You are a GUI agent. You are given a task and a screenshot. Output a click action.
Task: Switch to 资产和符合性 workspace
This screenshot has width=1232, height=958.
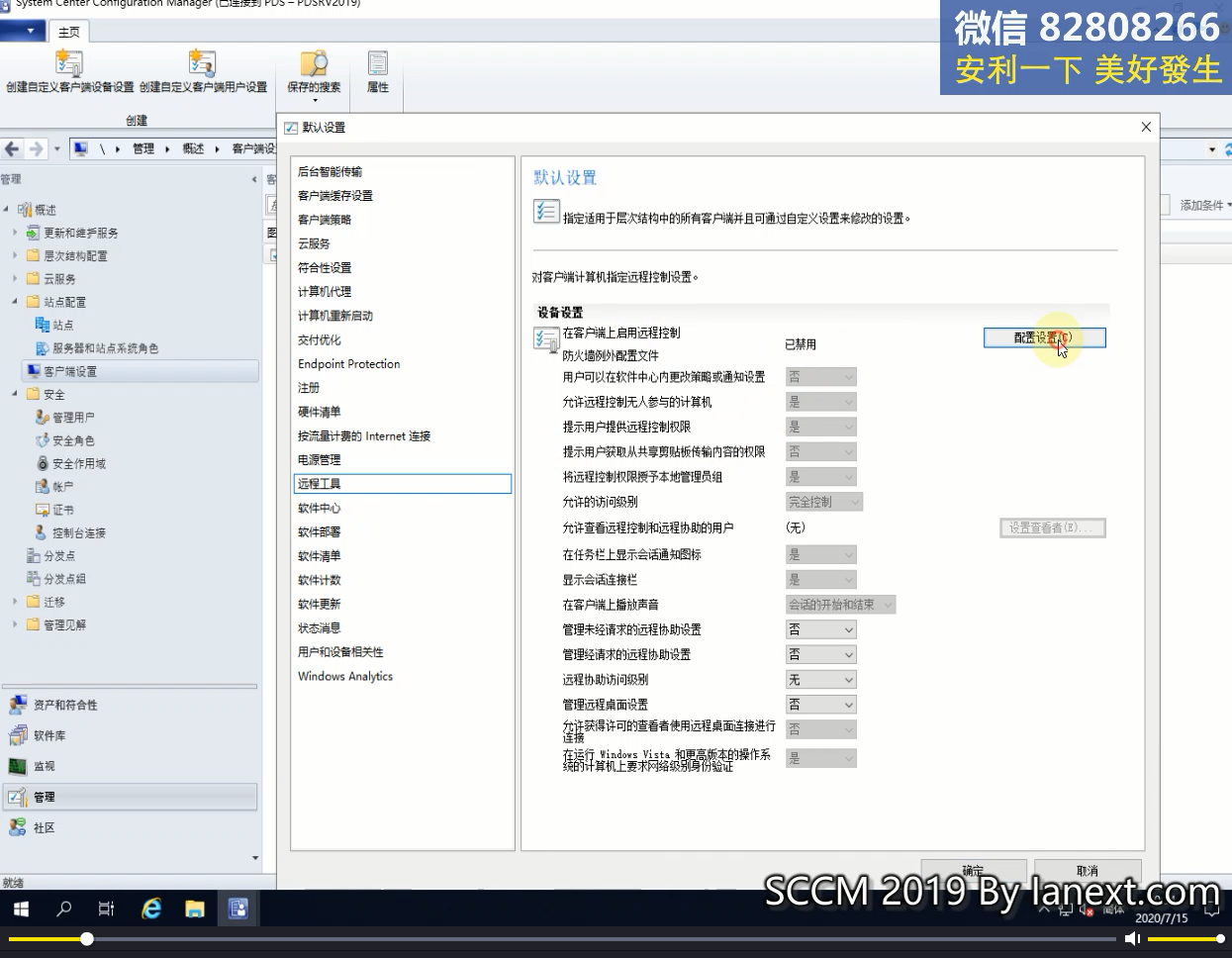pos(65,705)
